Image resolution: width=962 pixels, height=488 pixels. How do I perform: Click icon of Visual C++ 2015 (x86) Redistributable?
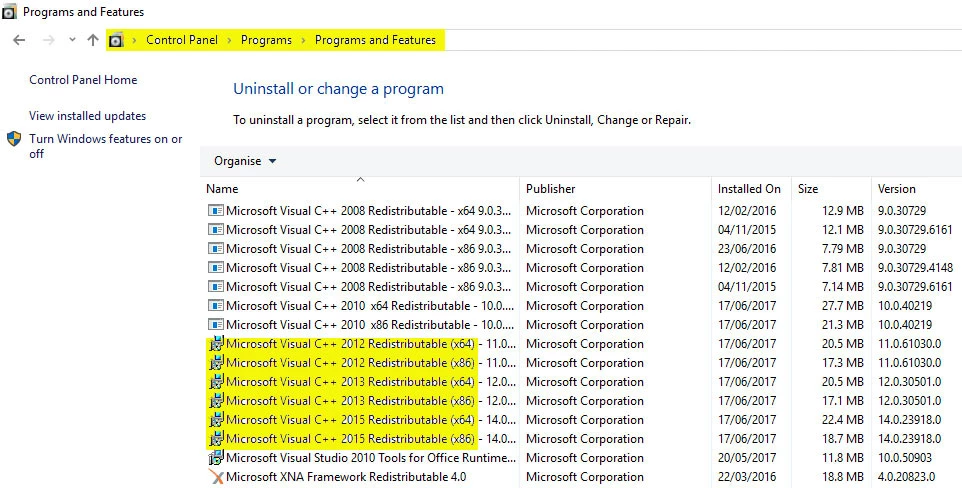pyautogui.click(x=216, y=439)
